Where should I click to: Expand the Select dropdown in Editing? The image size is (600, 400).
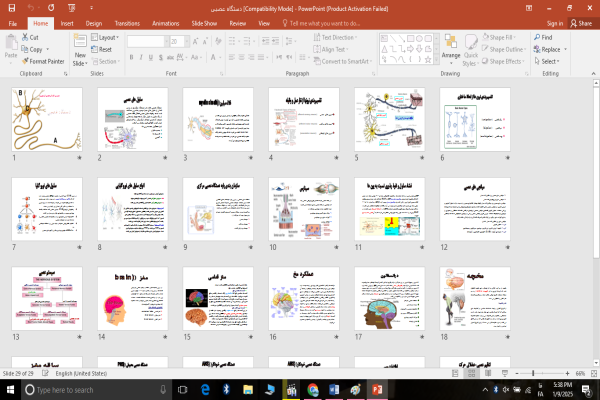click(x=551, y=61)
